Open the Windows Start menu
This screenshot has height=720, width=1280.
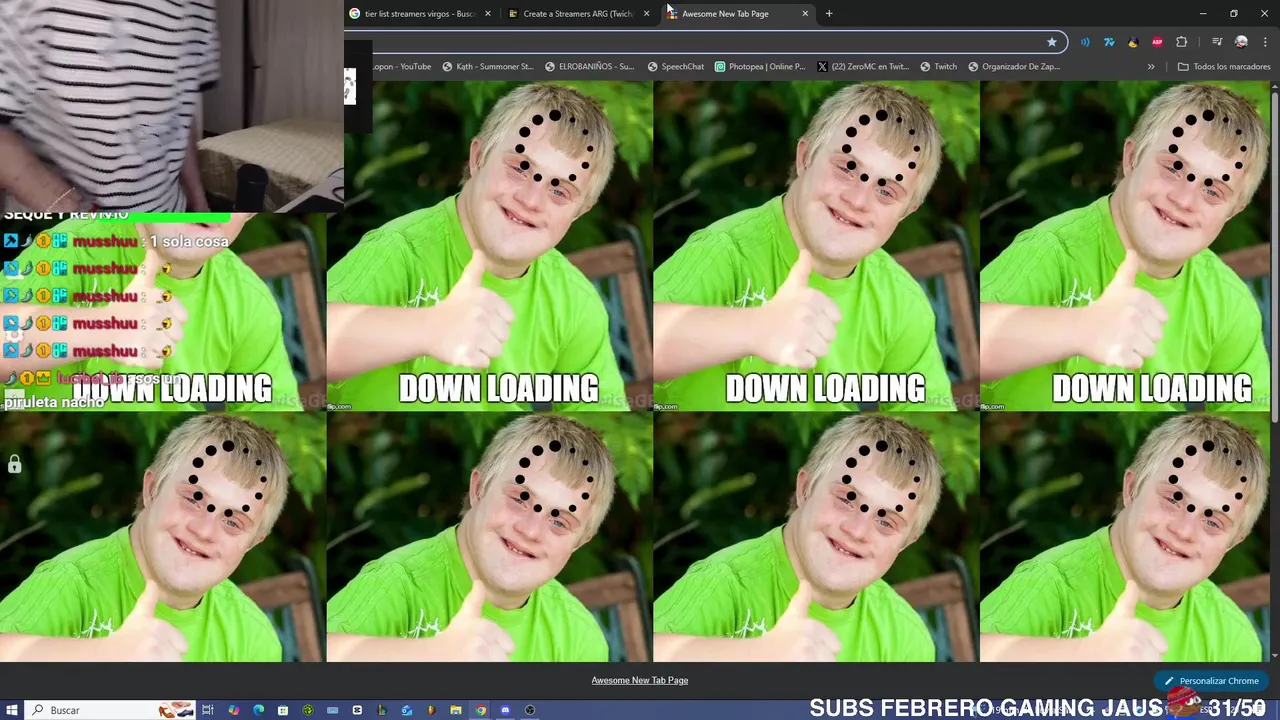click(x=12, y=710)
